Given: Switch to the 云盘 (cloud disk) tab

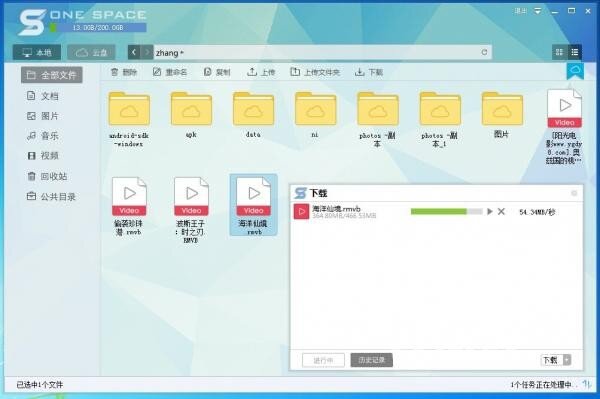Looking at the screenshot, I should 91,52.
